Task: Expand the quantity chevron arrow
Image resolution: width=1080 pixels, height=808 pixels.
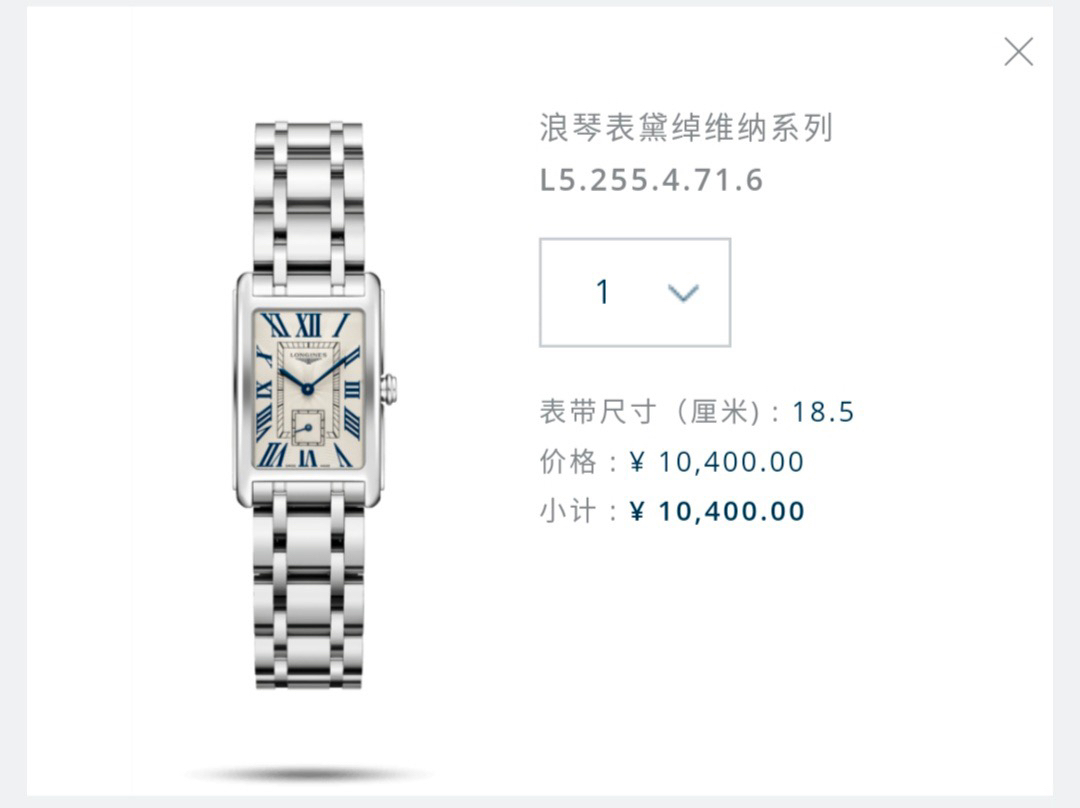Action: (x=683, y=293)
